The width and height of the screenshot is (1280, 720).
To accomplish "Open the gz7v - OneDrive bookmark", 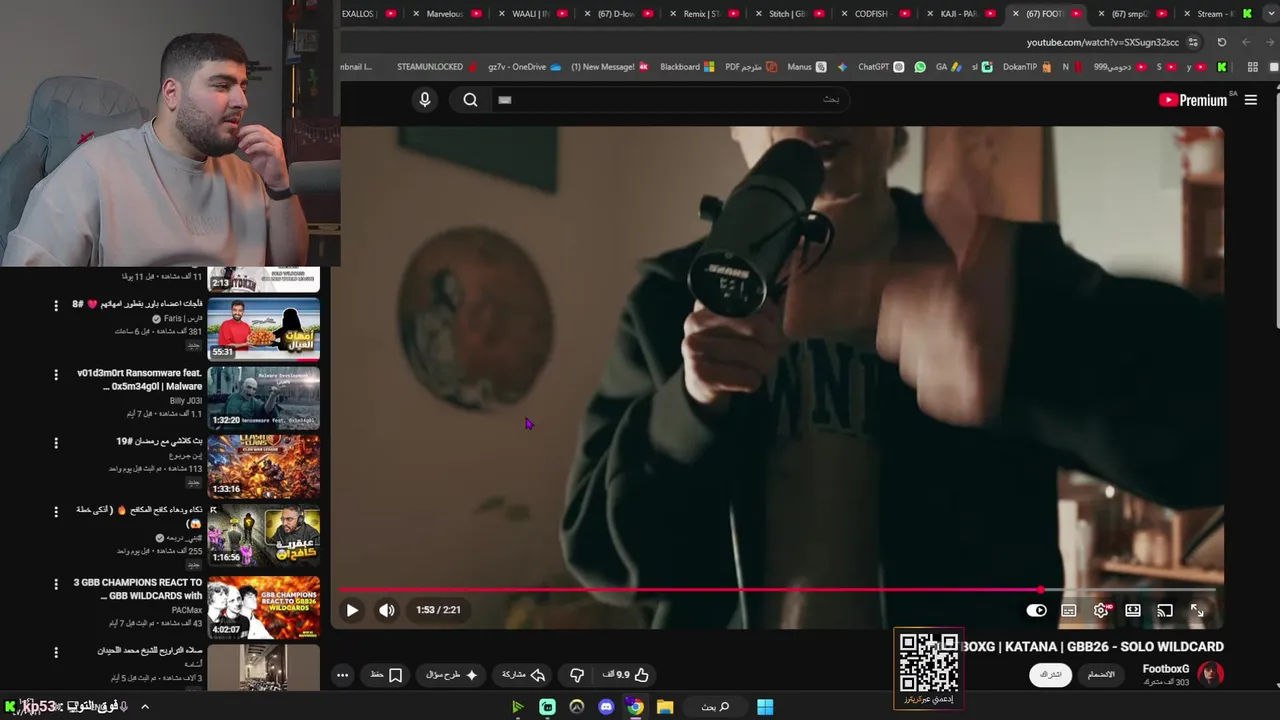I will 525,67.
